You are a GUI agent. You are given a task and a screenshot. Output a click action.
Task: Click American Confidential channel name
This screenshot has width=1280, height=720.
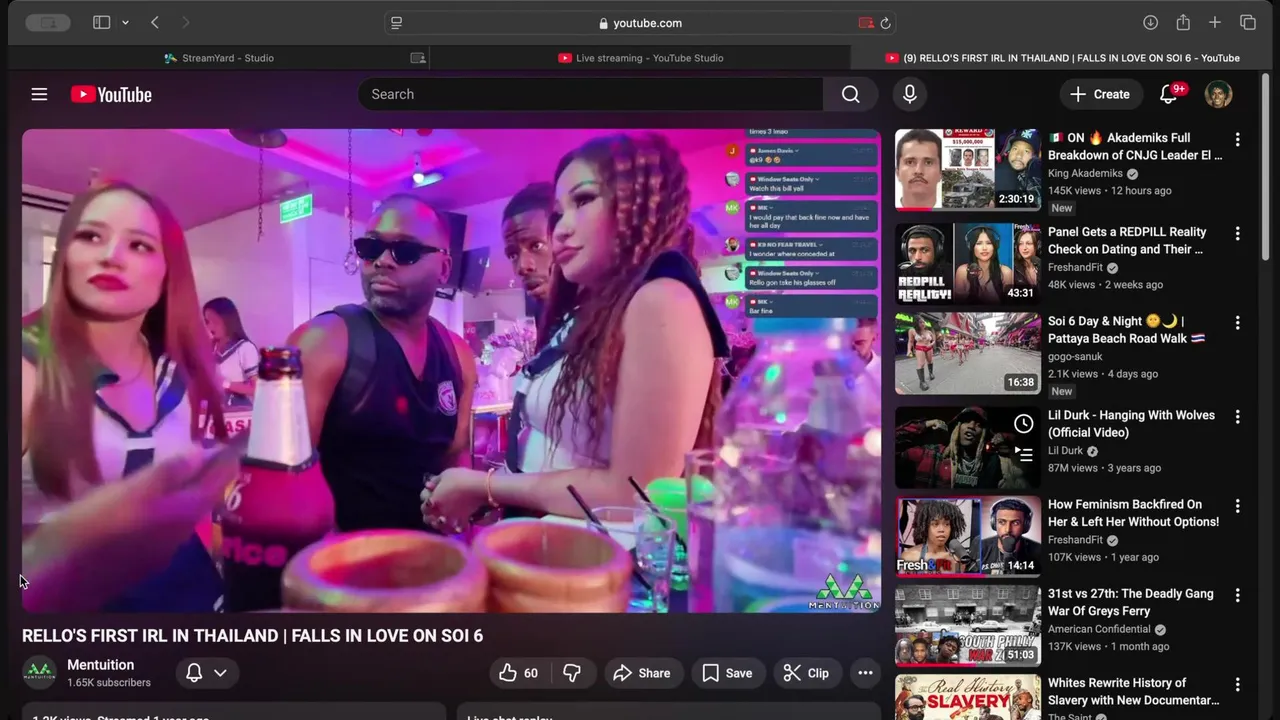pos(1099,629)
